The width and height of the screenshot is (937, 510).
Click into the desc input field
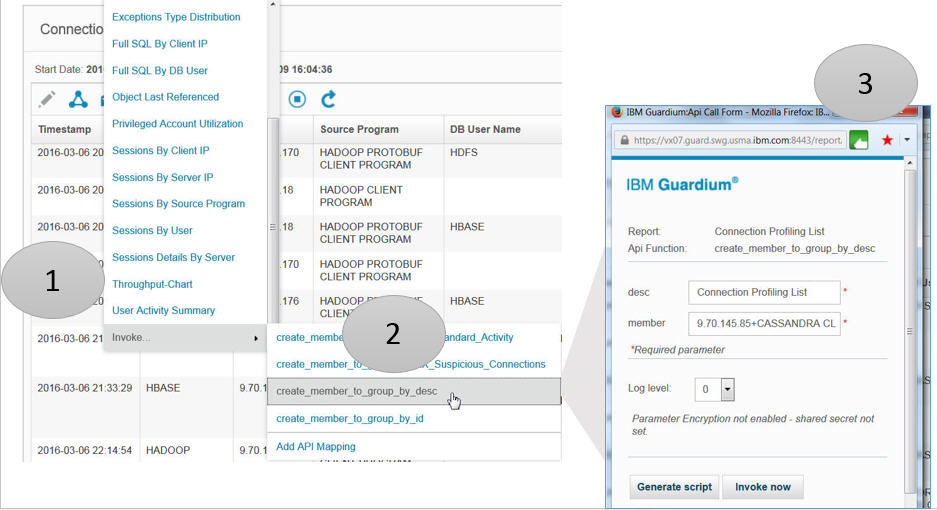click(x=764, y=292)
